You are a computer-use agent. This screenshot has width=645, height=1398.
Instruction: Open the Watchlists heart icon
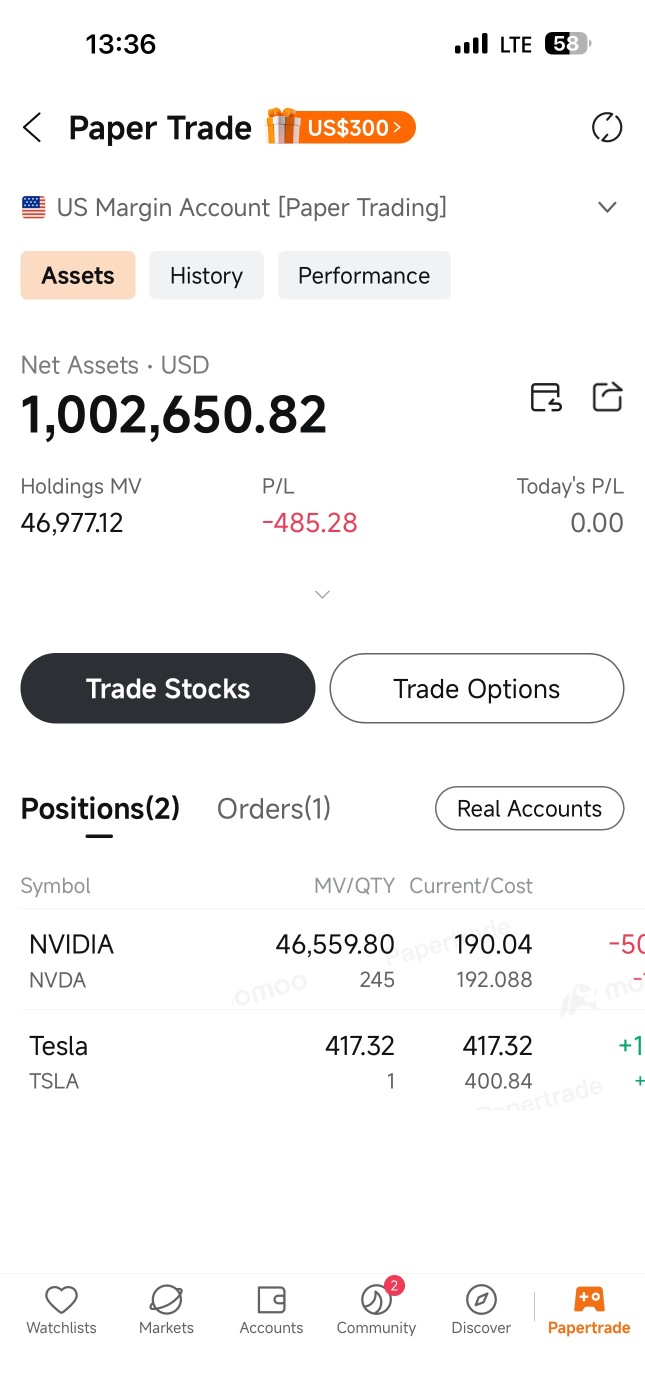(x=62, y=1299)
